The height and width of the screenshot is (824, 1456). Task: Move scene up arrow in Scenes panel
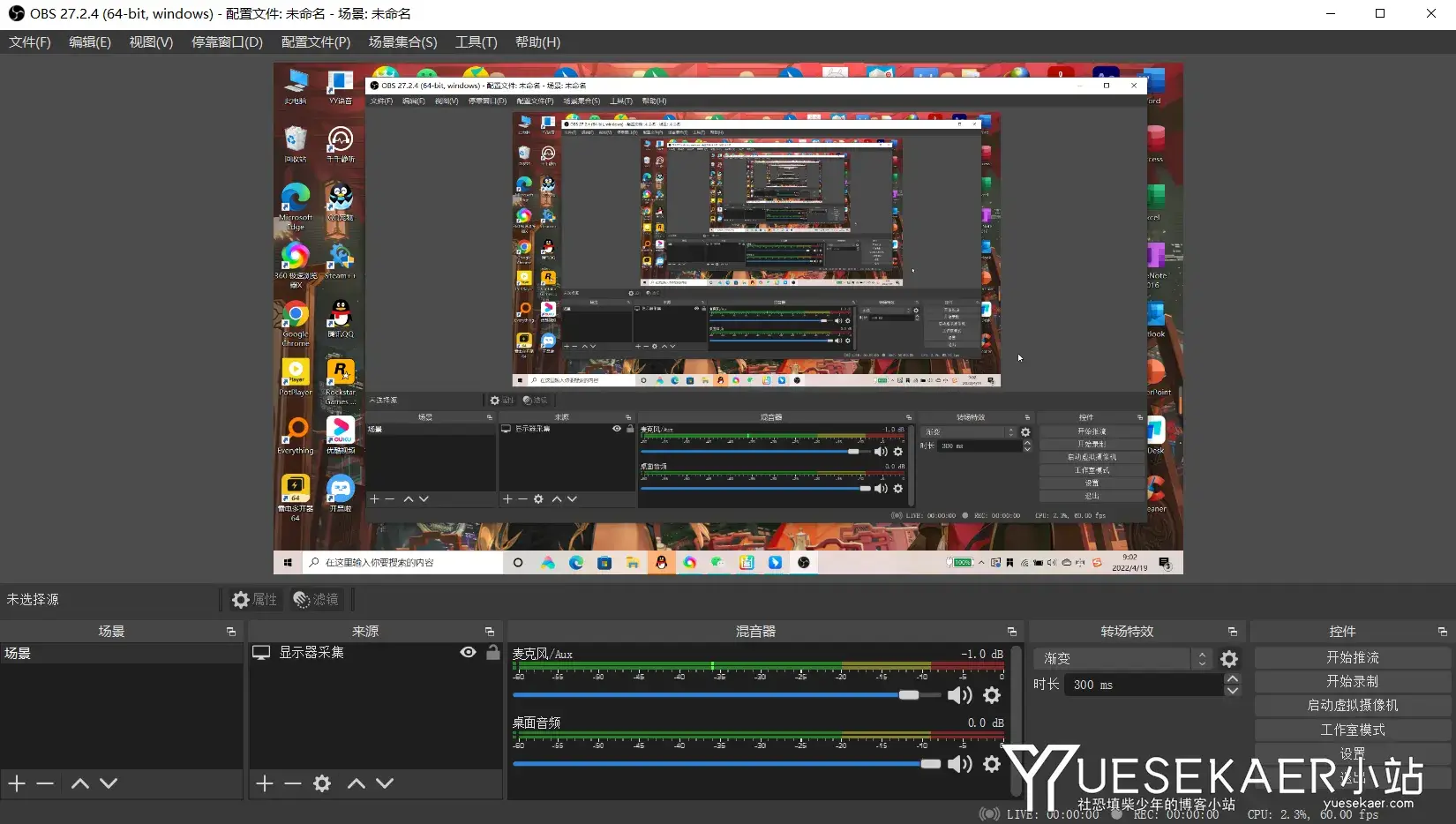click(x=80, y=783)
